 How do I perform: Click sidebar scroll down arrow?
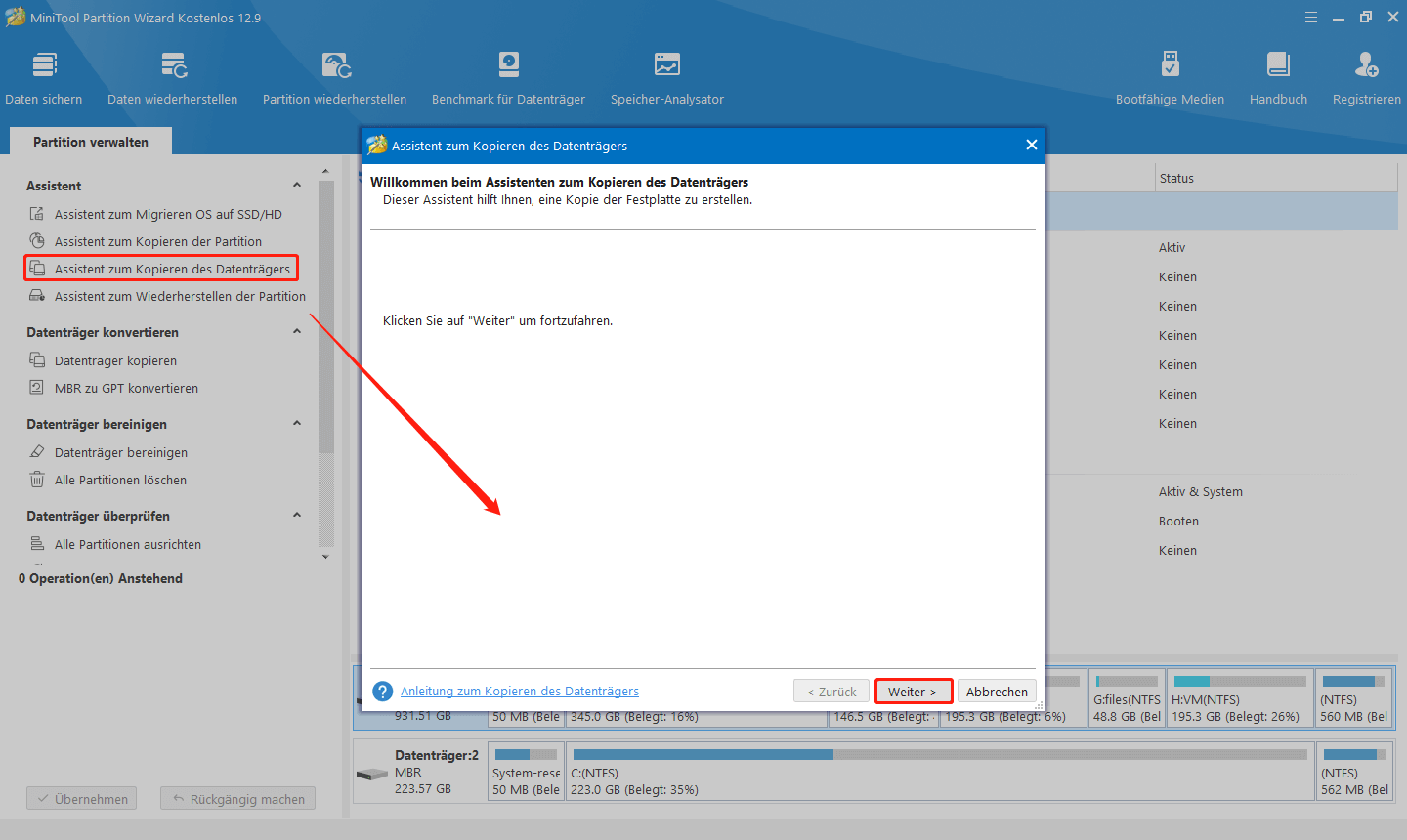pyautogui.click(x=326, y=557)
